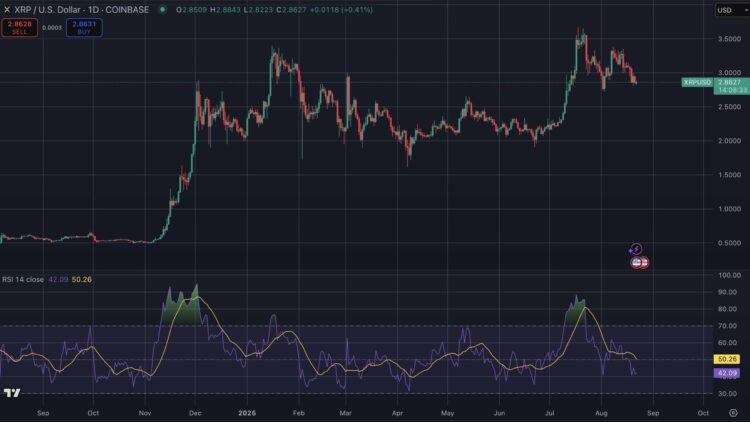Click the purple 42.09 value in RSI legend
Screen dimensions: 750x422
[x=58, y=279]
